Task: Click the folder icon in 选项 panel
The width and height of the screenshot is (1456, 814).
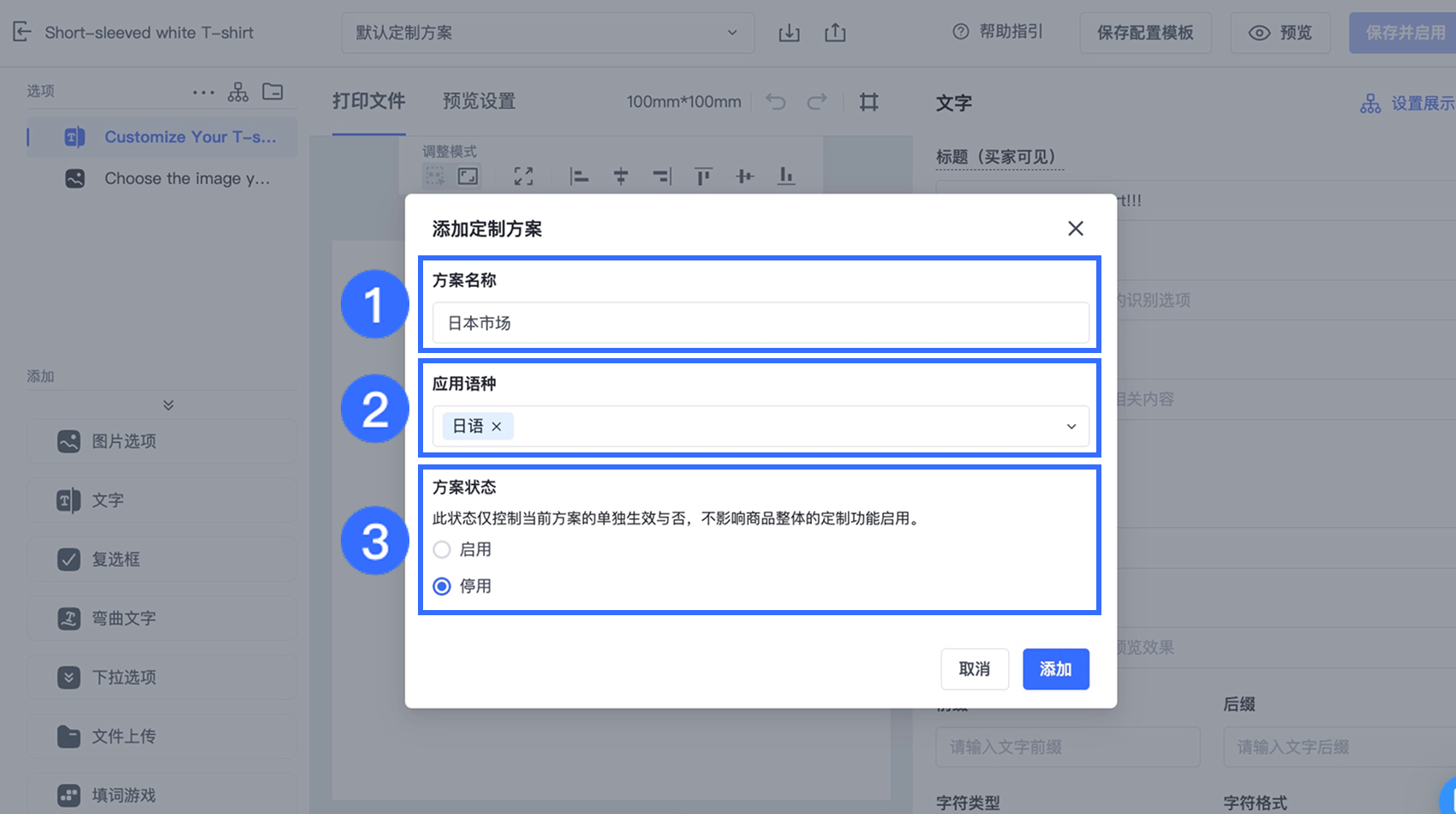Action: coord(273,92)
